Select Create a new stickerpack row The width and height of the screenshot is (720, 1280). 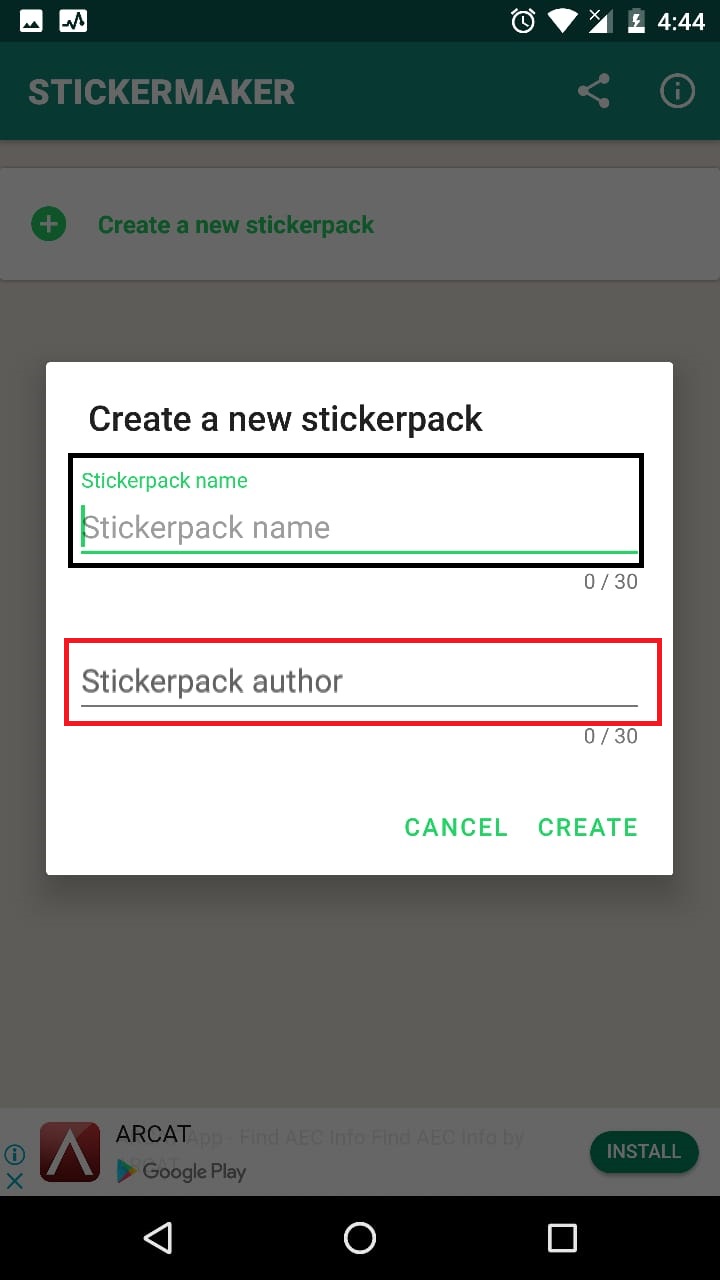click(360, 224)
